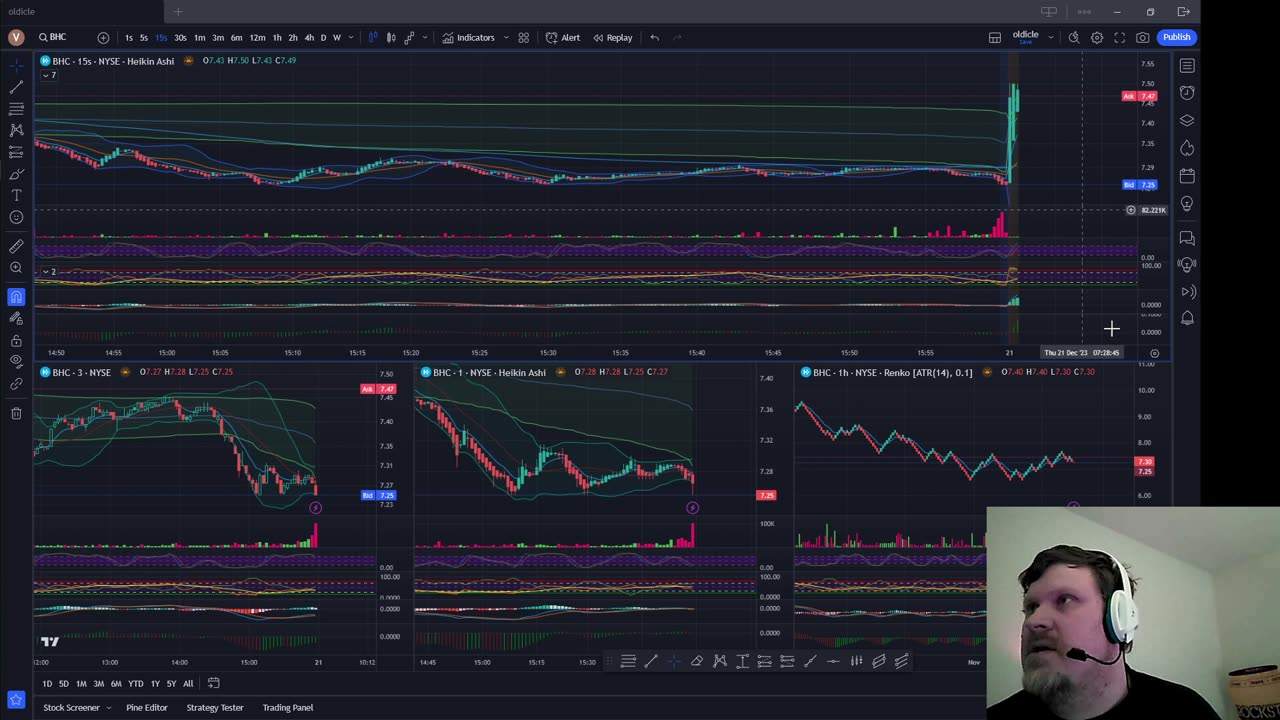
Task: Open the ideas stream broadcast icon
Action: [x=1187, y=264]
